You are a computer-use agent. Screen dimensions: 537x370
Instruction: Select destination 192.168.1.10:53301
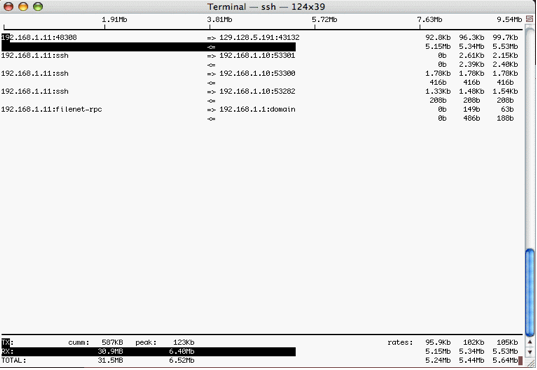(x=257, y=56)
